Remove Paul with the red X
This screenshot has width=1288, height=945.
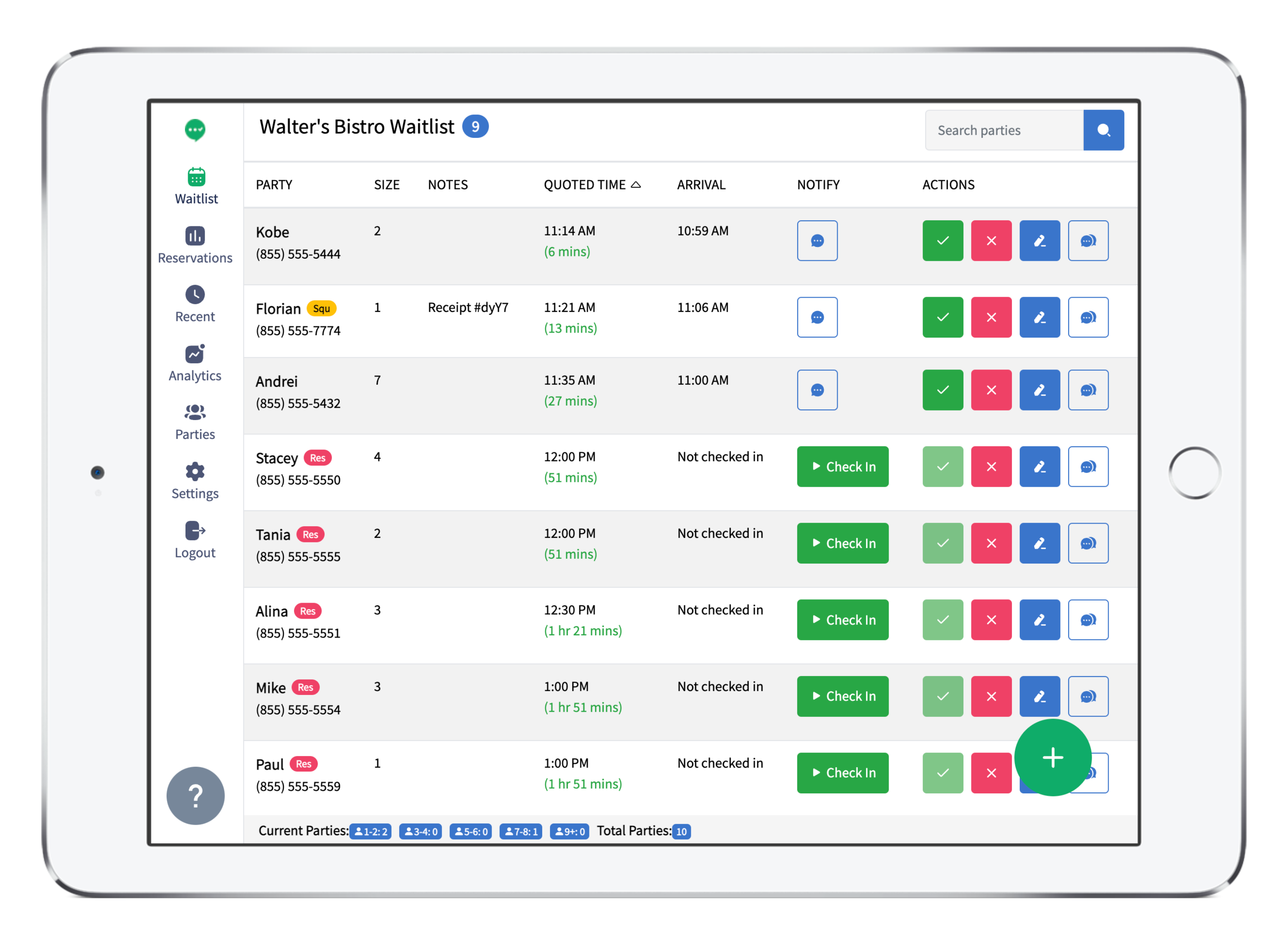[992, 773]
